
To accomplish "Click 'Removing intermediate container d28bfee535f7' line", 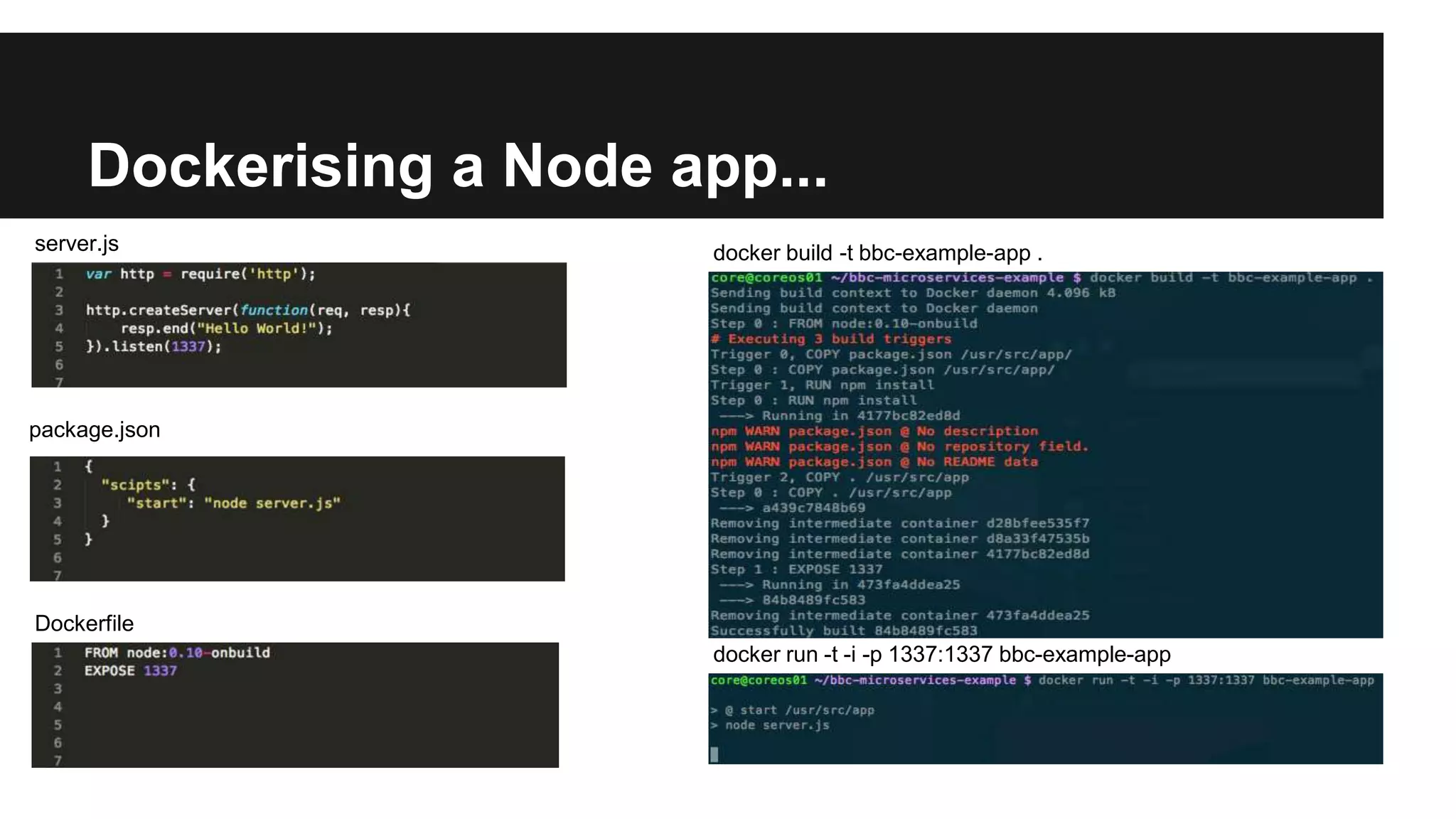I will point(900,523).
